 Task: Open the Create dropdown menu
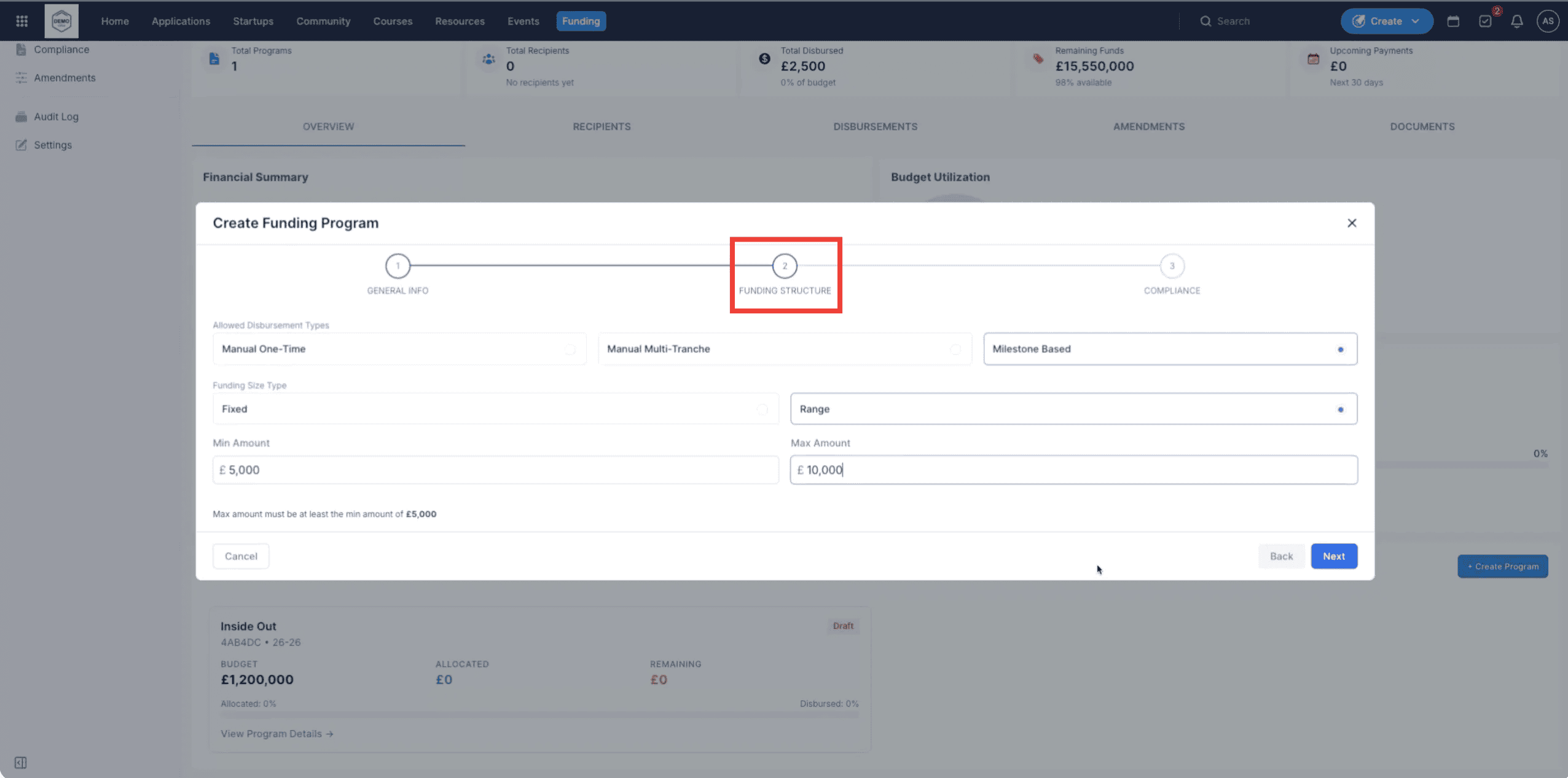tap(1386, 20)
